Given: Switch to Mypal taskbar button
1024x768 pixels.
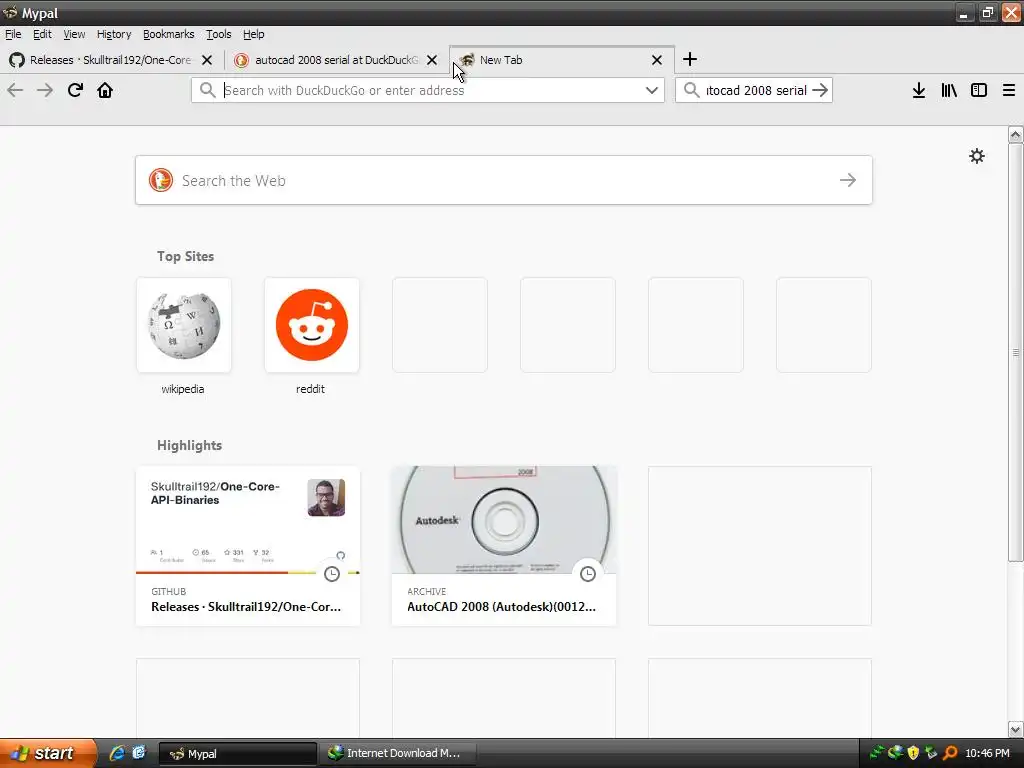Looking at the screenshot, I should (238, 754).
